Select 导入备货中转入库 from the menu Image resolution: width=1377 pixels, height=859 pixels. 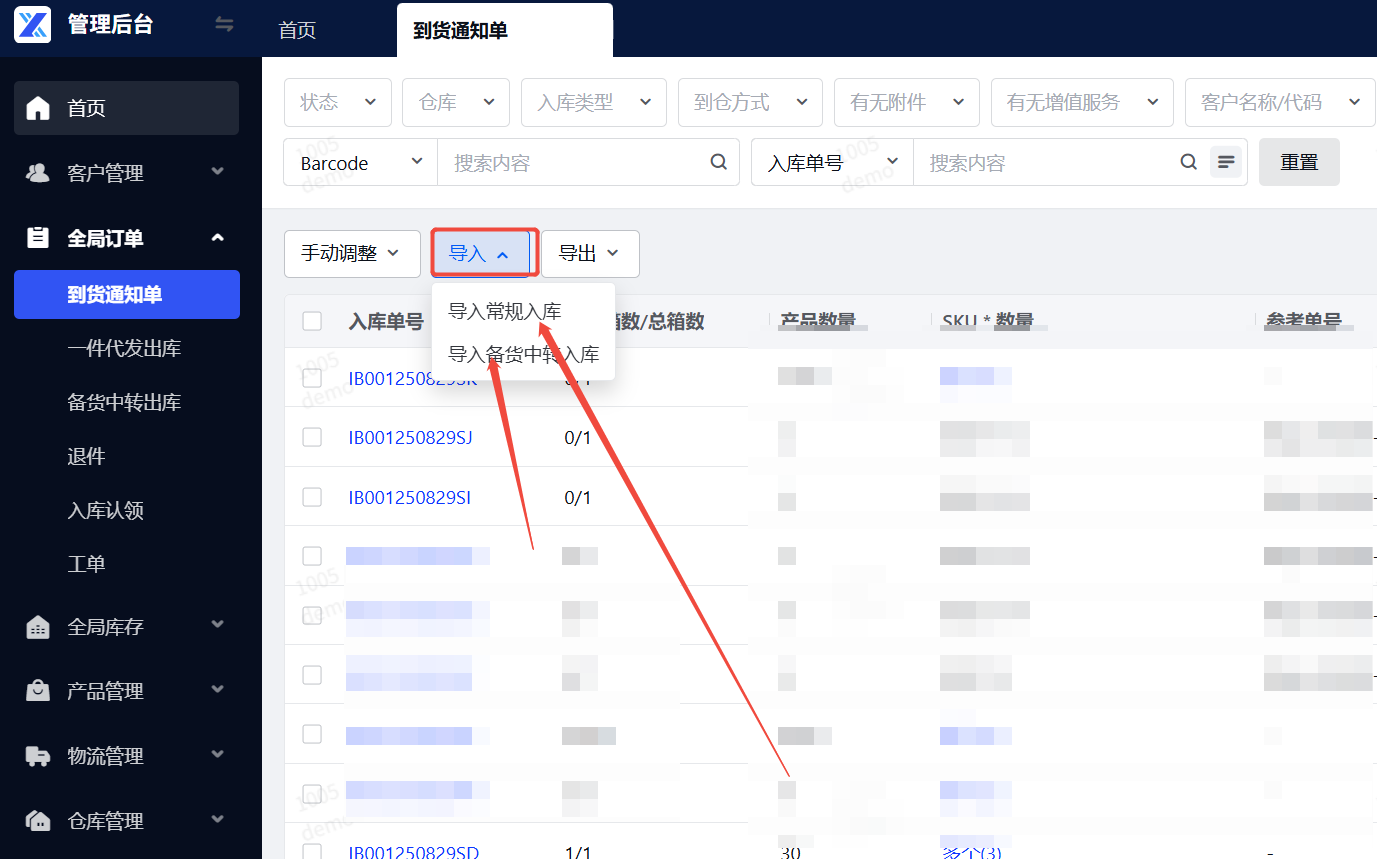click(x=524, y=354)
